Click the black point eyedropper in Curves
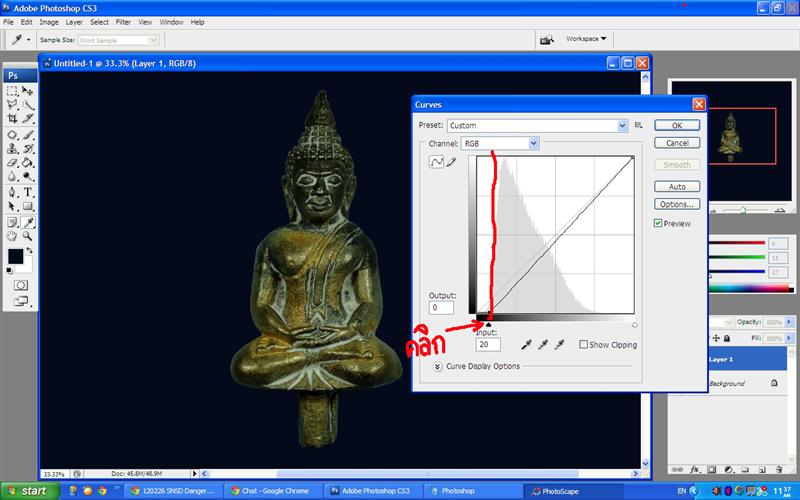 (527, 345)
